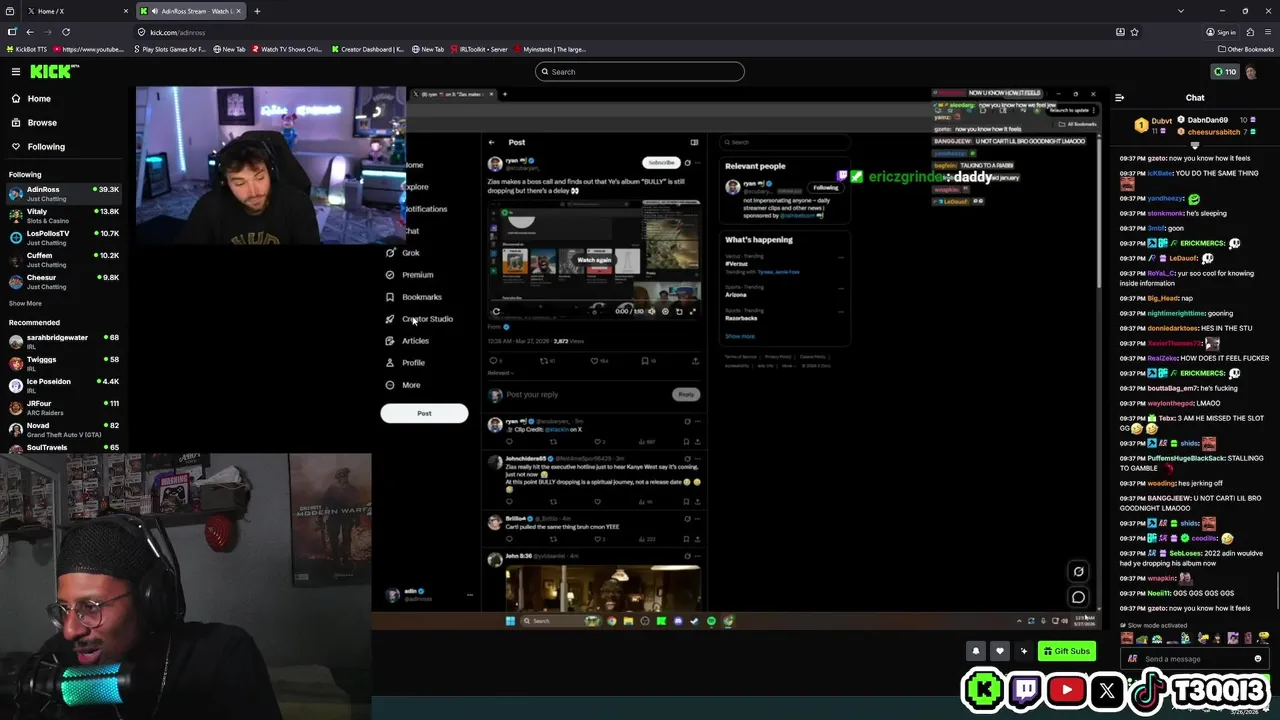The width and height of the screenshot is (1280, 720).
Task: Open Play Slots Games bookmark
Action: [169, 49]
